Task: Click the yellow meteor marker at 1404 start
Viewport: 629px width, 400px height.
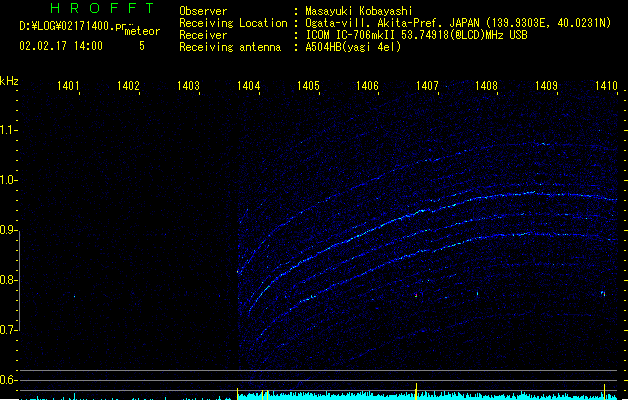Action: [x=237, y=394]
